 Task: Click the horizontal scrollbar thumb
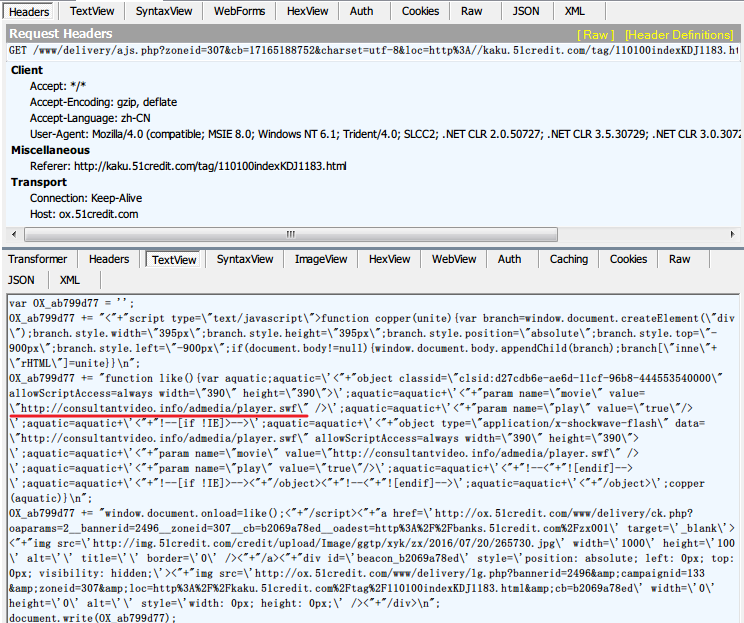pyautogui.click(x=291, y=234)
